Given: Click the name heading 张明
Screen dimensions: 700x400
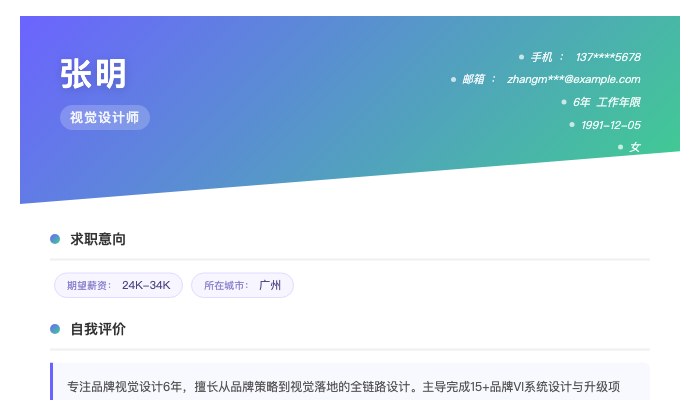Looking at the screenshot, I should (x=93, y=74).
